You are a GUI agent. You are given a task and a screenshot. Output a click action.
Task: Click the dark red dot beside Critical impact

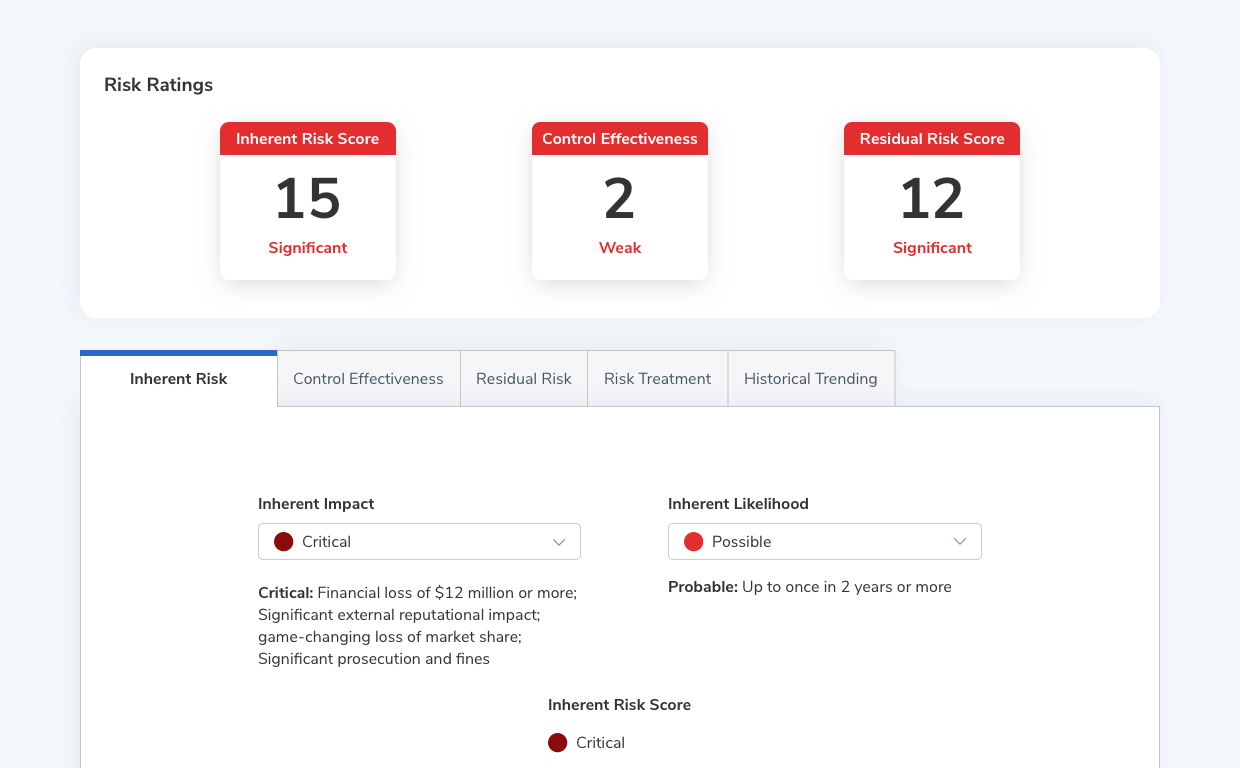283,541
